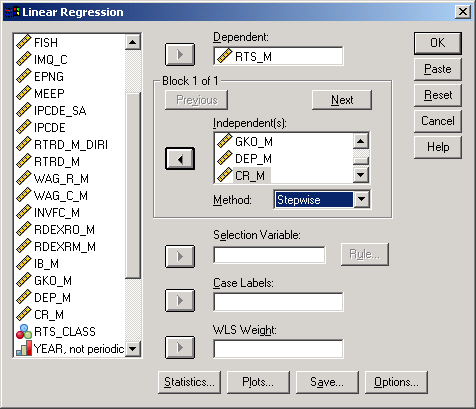Screen dimensions: 476x409
Task: Select WAG_C_M in the variable list
Action: [x=61, y=195]
